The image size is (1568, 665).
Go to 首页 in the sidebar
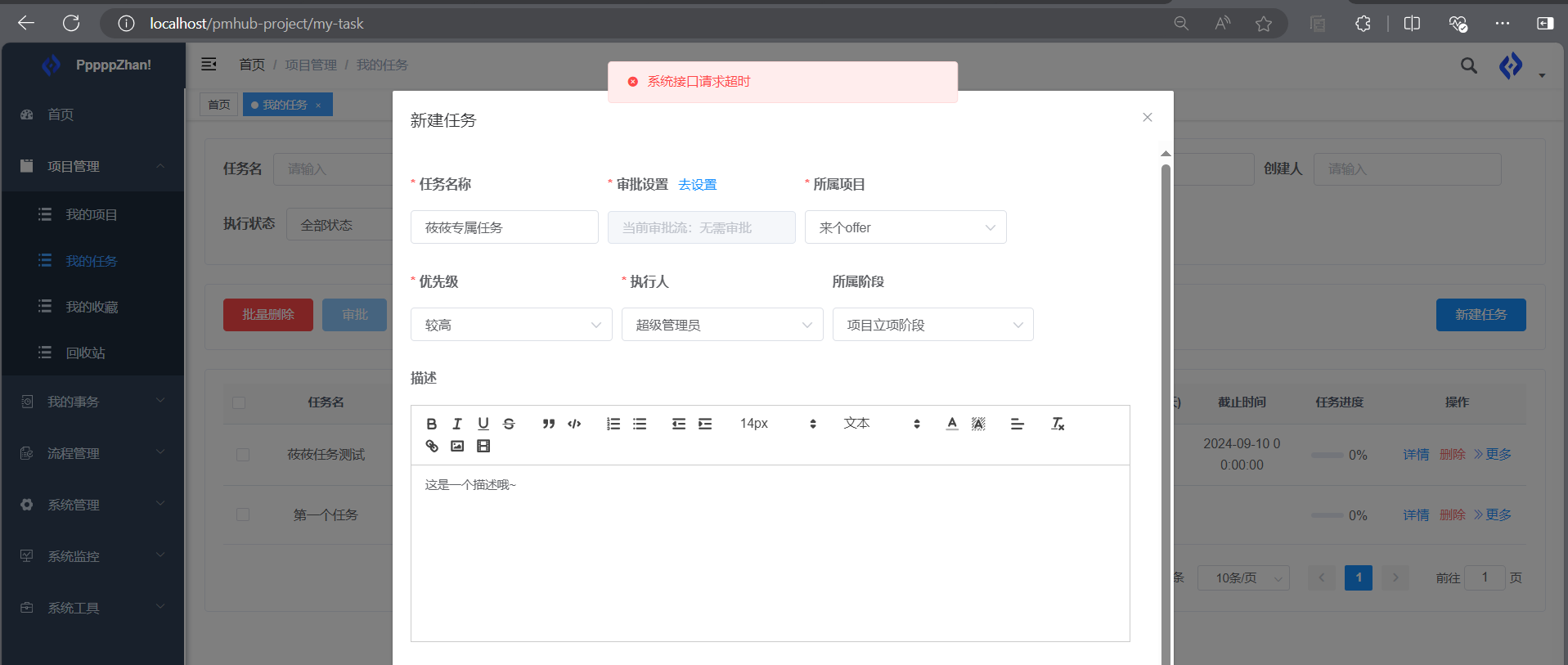click(93, 115)
